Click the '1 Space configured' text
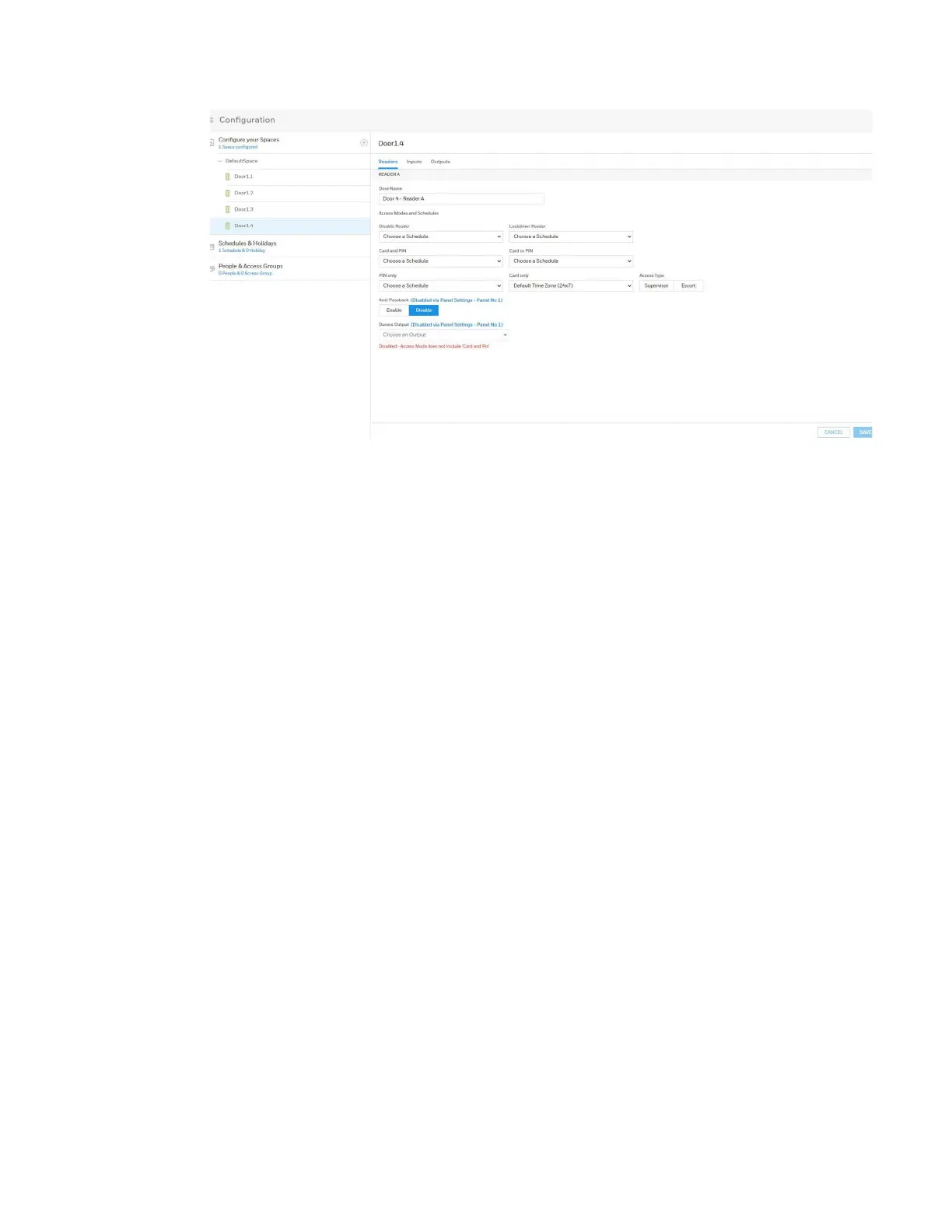 point(238,147)
